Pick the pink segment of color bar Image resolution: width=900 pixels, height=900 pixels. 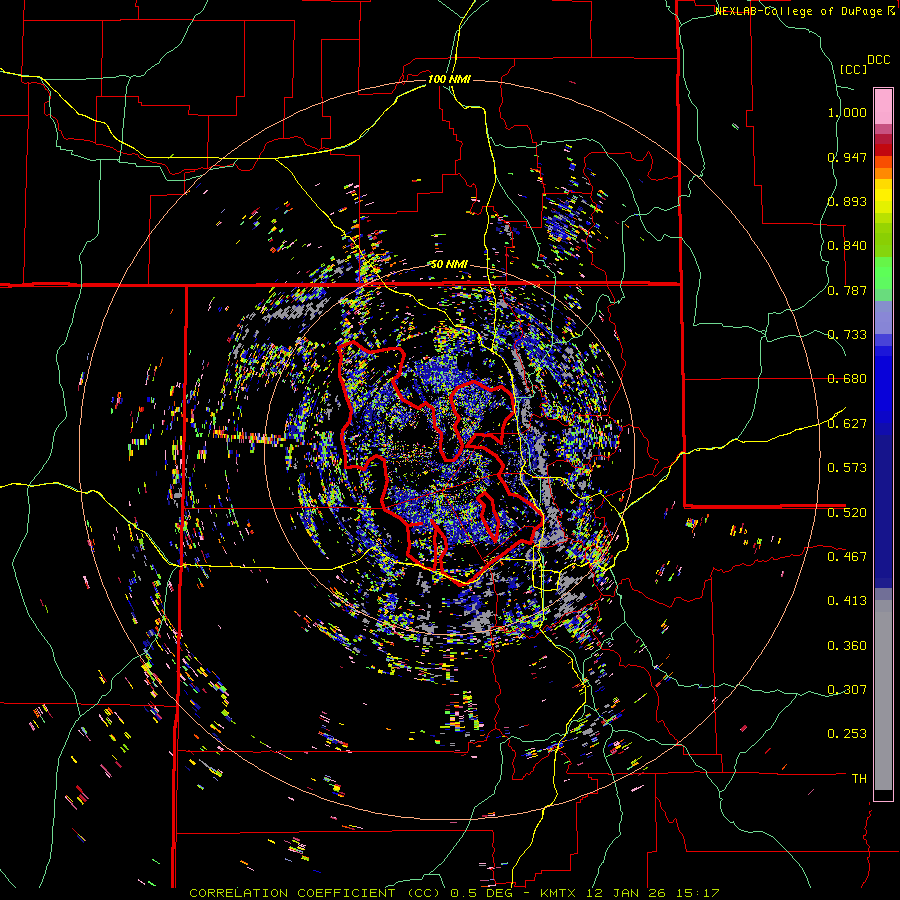[883, 106]
